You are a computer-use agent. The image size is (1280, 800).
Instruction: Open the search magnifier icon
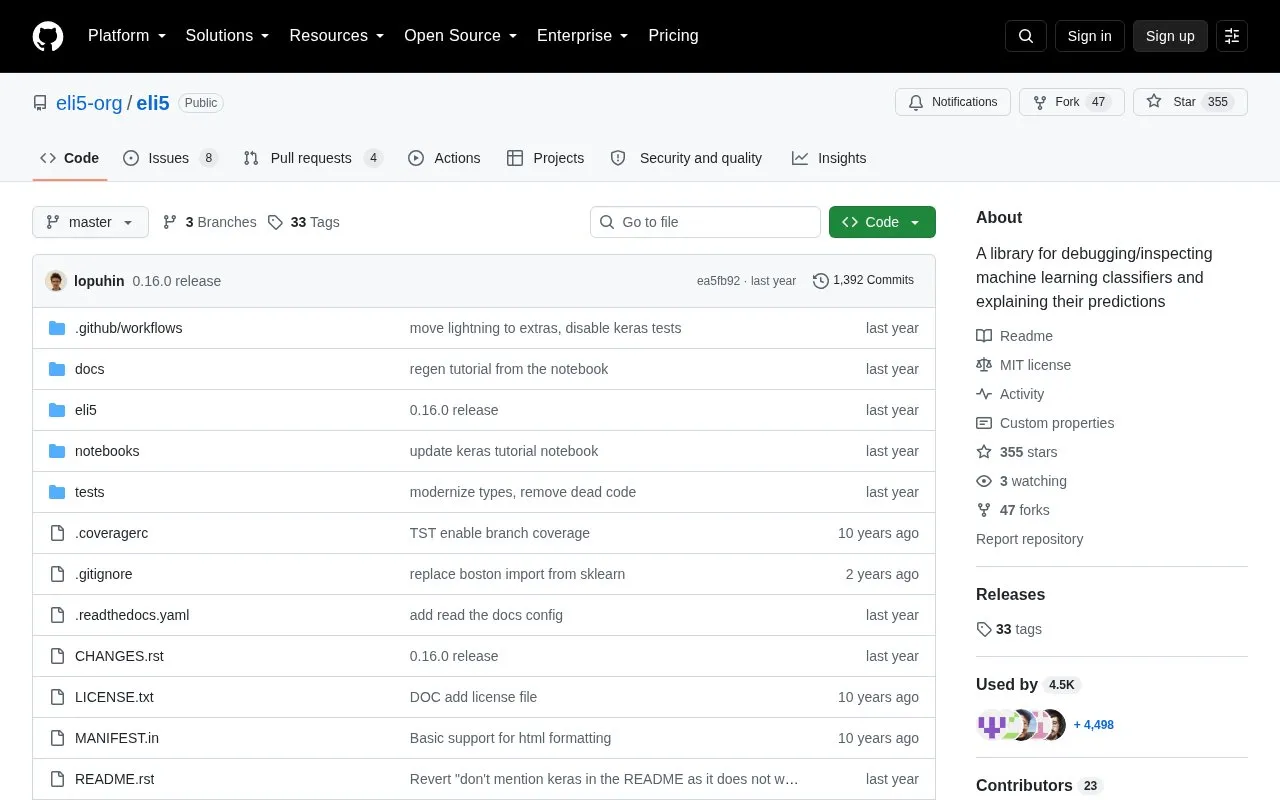pos(1026,36)
